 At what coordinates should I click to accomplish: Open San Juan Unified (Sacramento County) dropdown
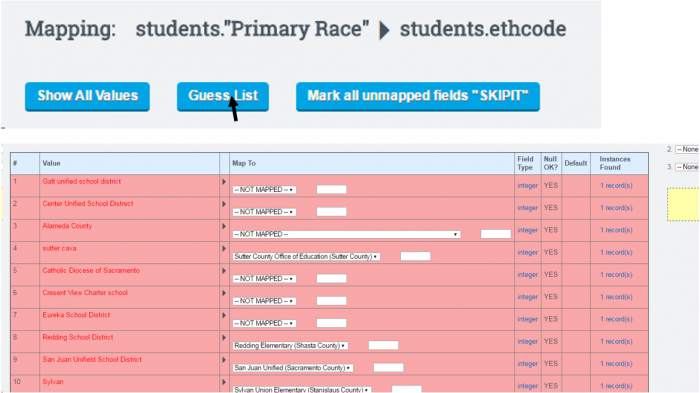(292, 368)
